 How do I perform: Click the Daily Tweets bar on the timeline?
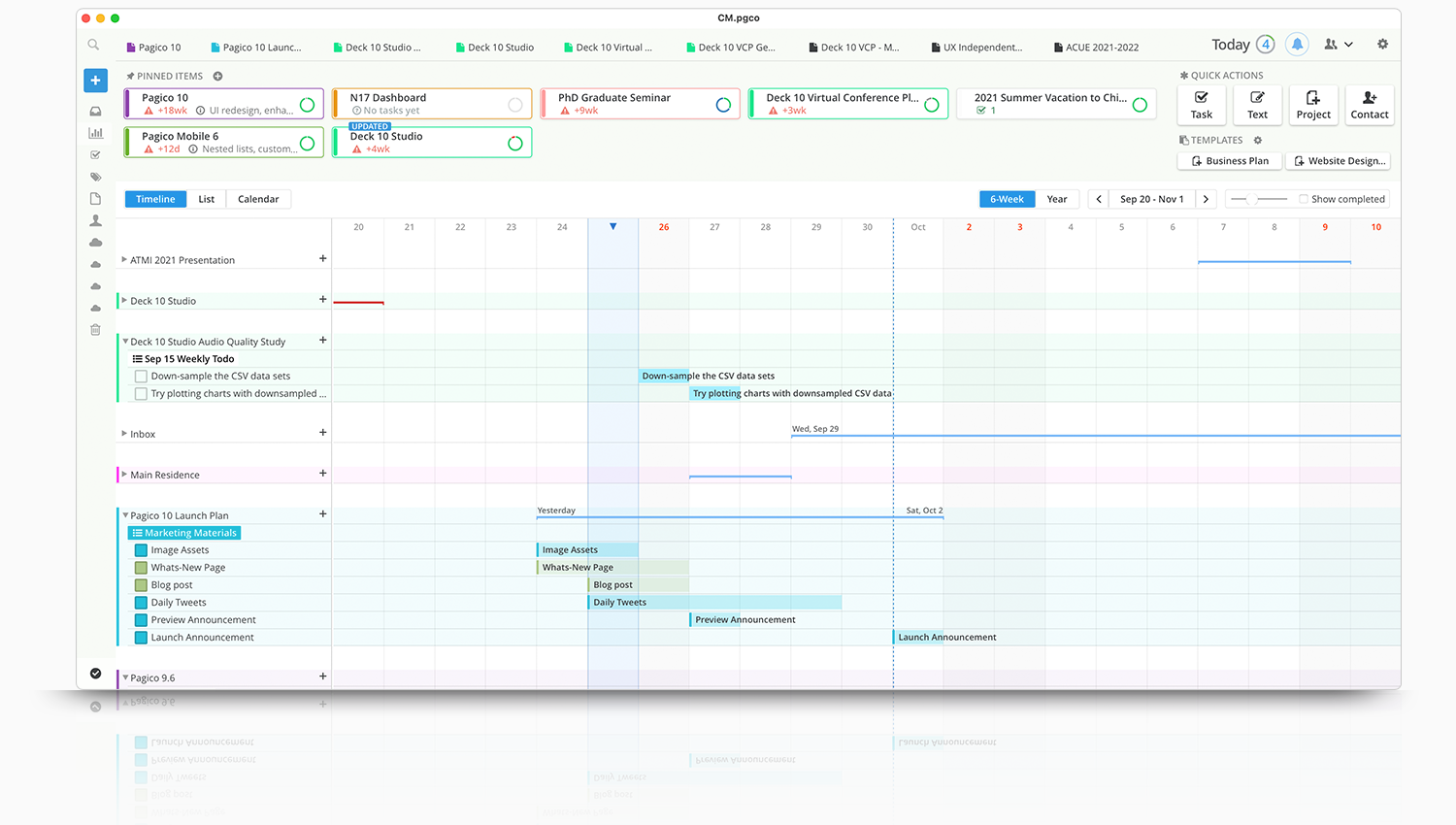click(x=715, y=603)
